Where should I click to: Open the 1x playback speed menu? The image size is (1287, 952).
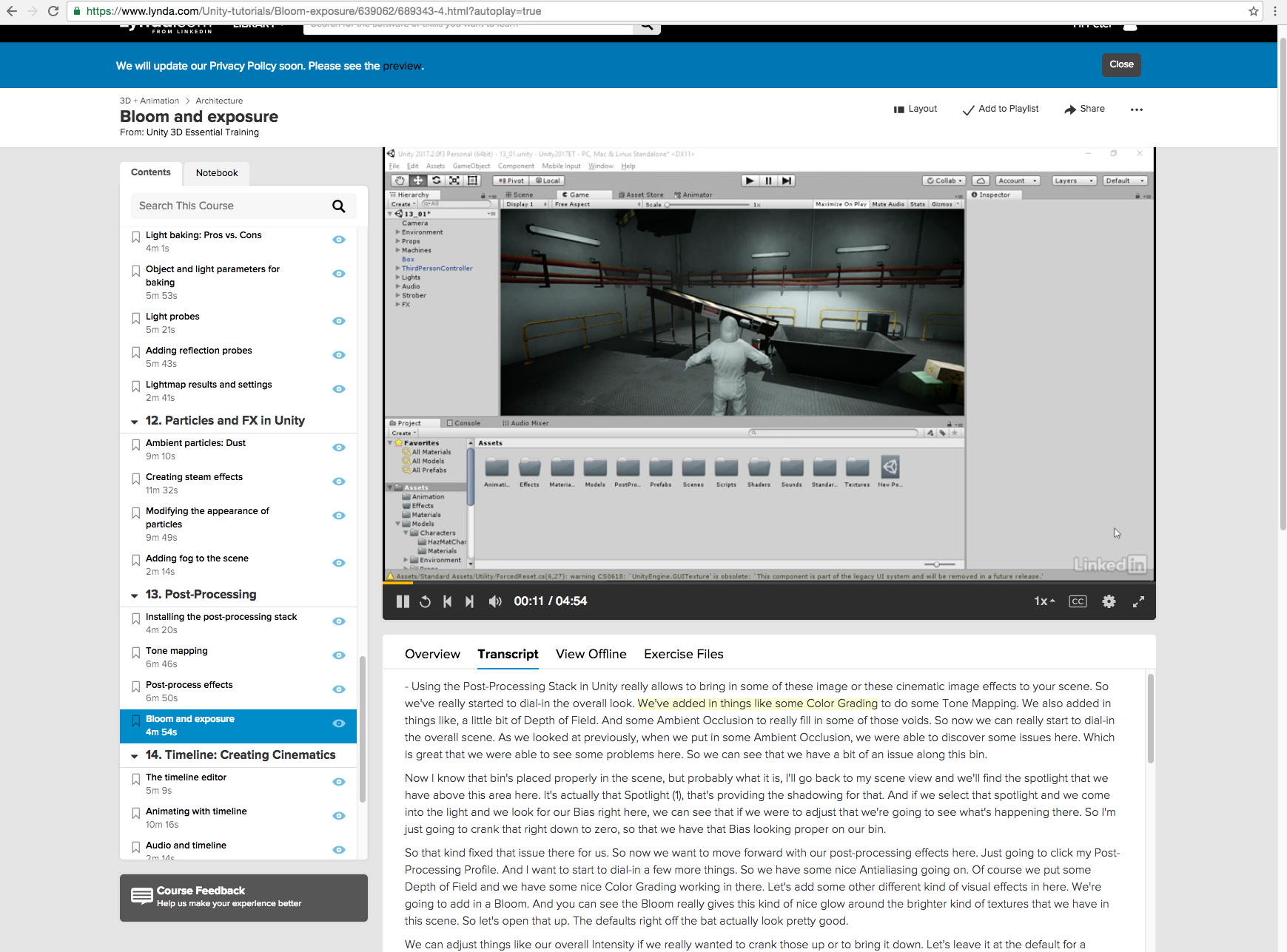tap(1044, 601)
